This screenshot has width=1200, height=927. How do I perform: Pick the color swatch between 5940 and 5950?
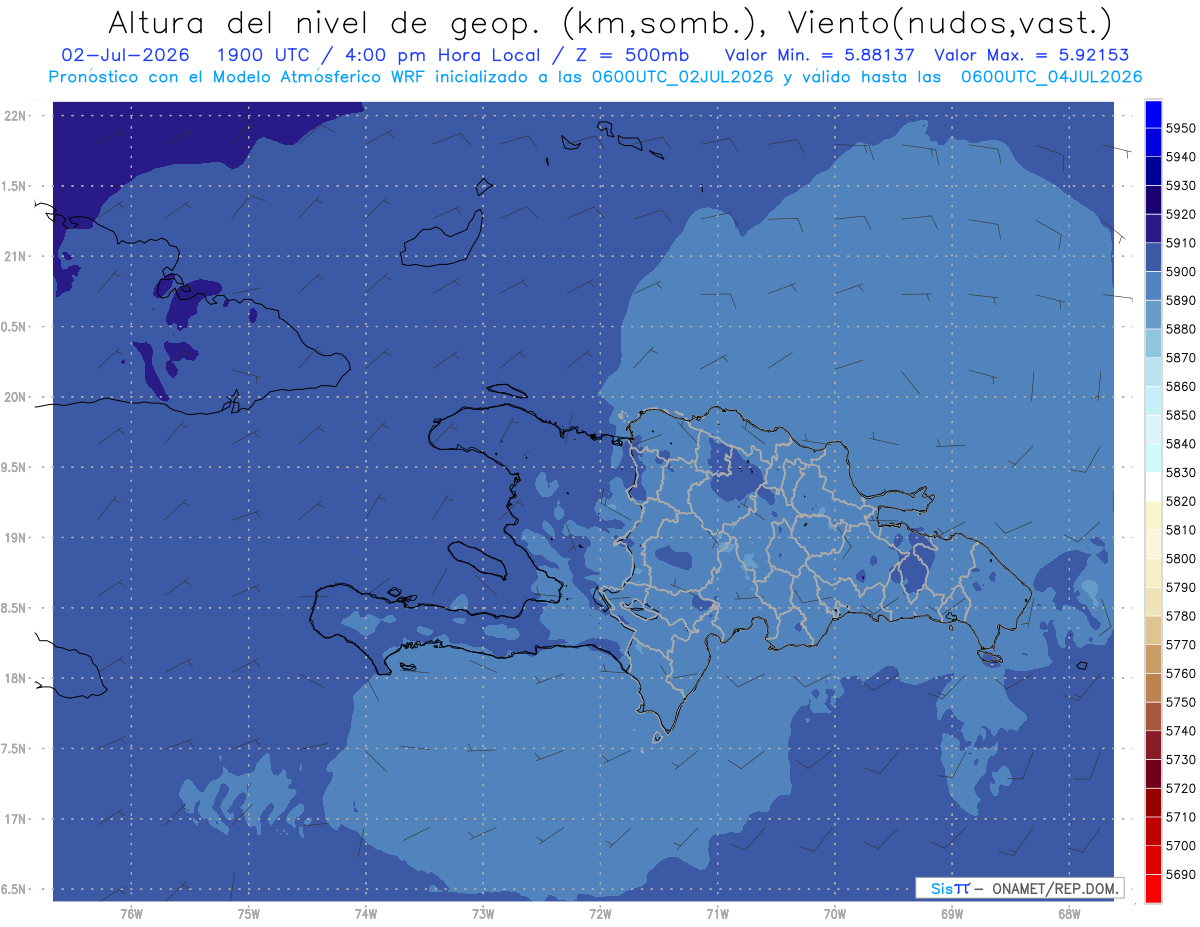[x=1153, y=143]
